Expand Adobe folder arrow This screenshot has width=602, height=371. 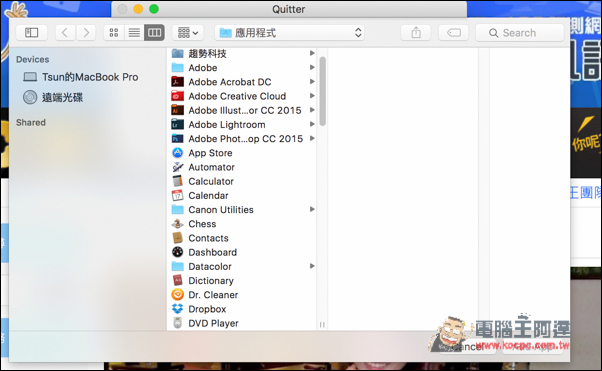click(312, 67)
